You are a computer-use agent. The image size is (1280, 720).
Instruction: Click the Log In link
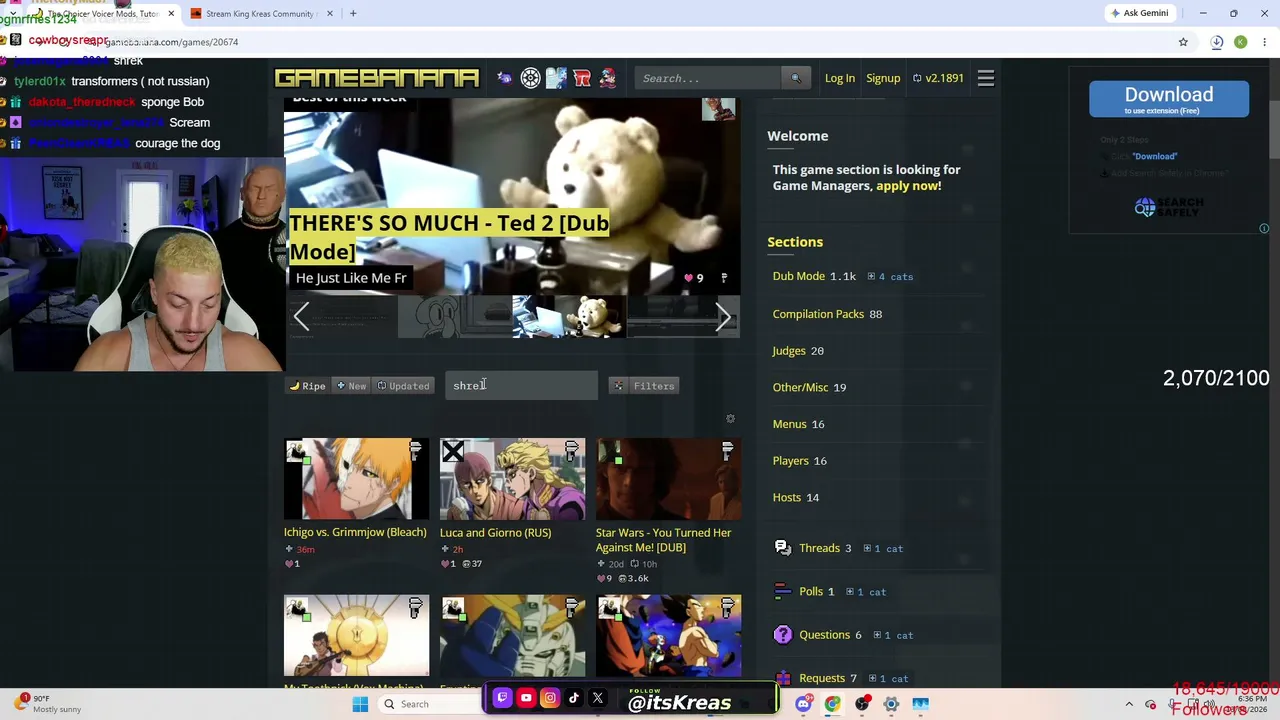coord(840,78)
